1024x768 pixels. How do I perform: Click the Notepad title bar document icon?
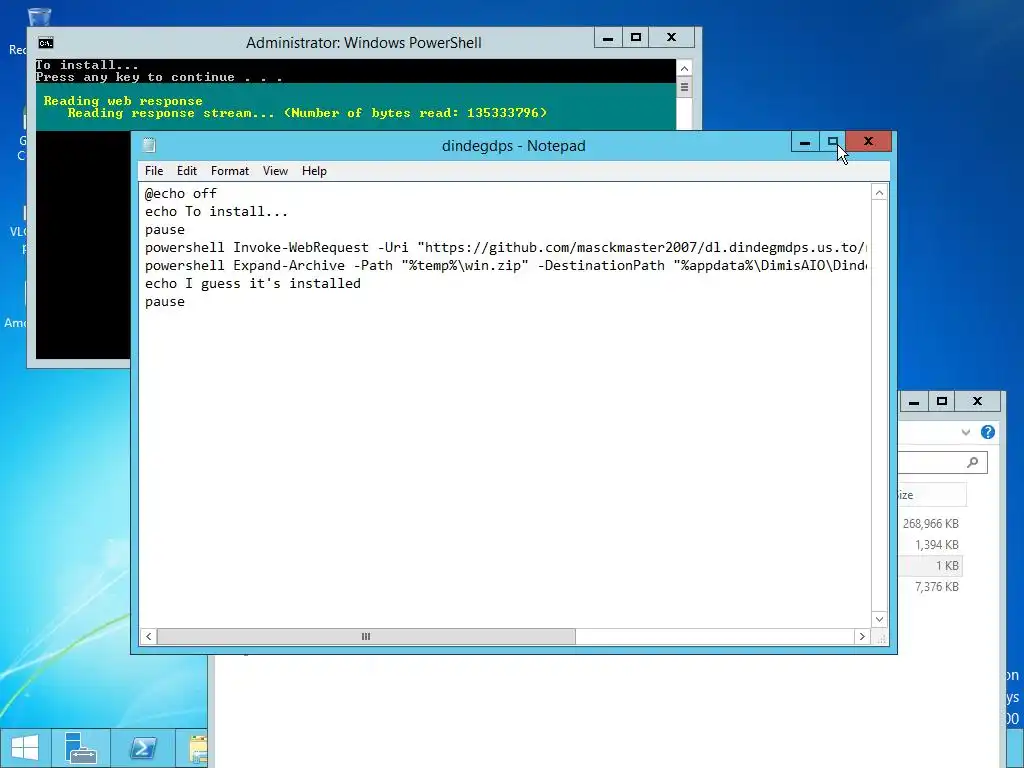click(x=149, y=145)
